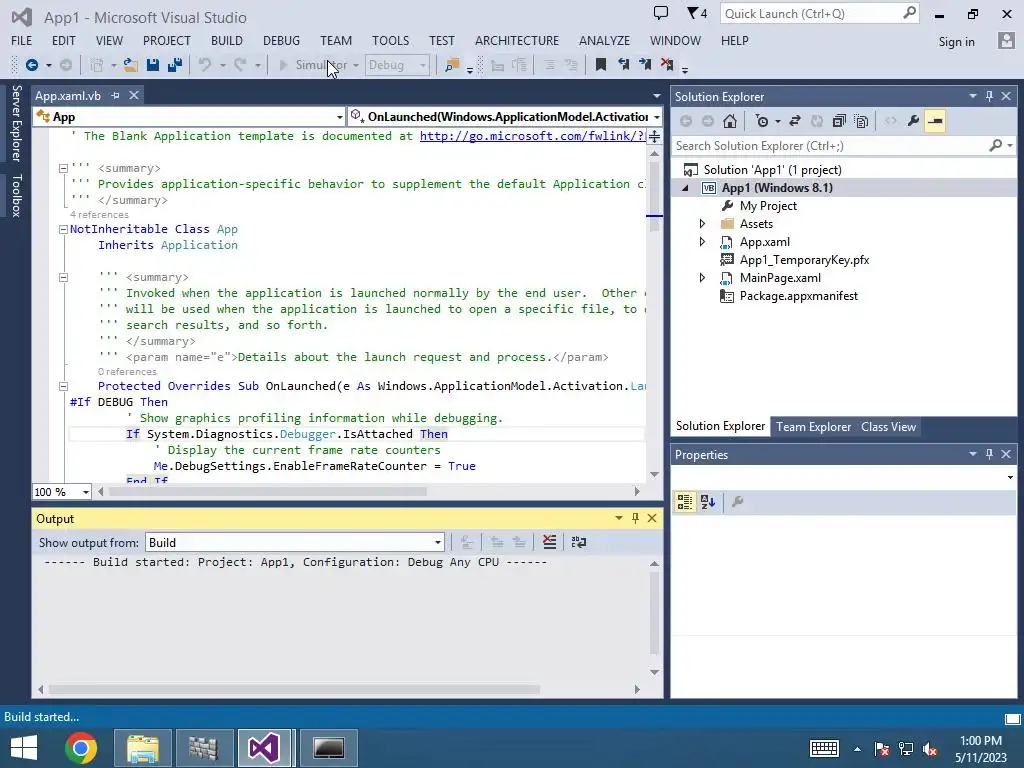Screen dimensions: 1024x768
Task: Save the file with the single disk icon
Action: (153, 65)
